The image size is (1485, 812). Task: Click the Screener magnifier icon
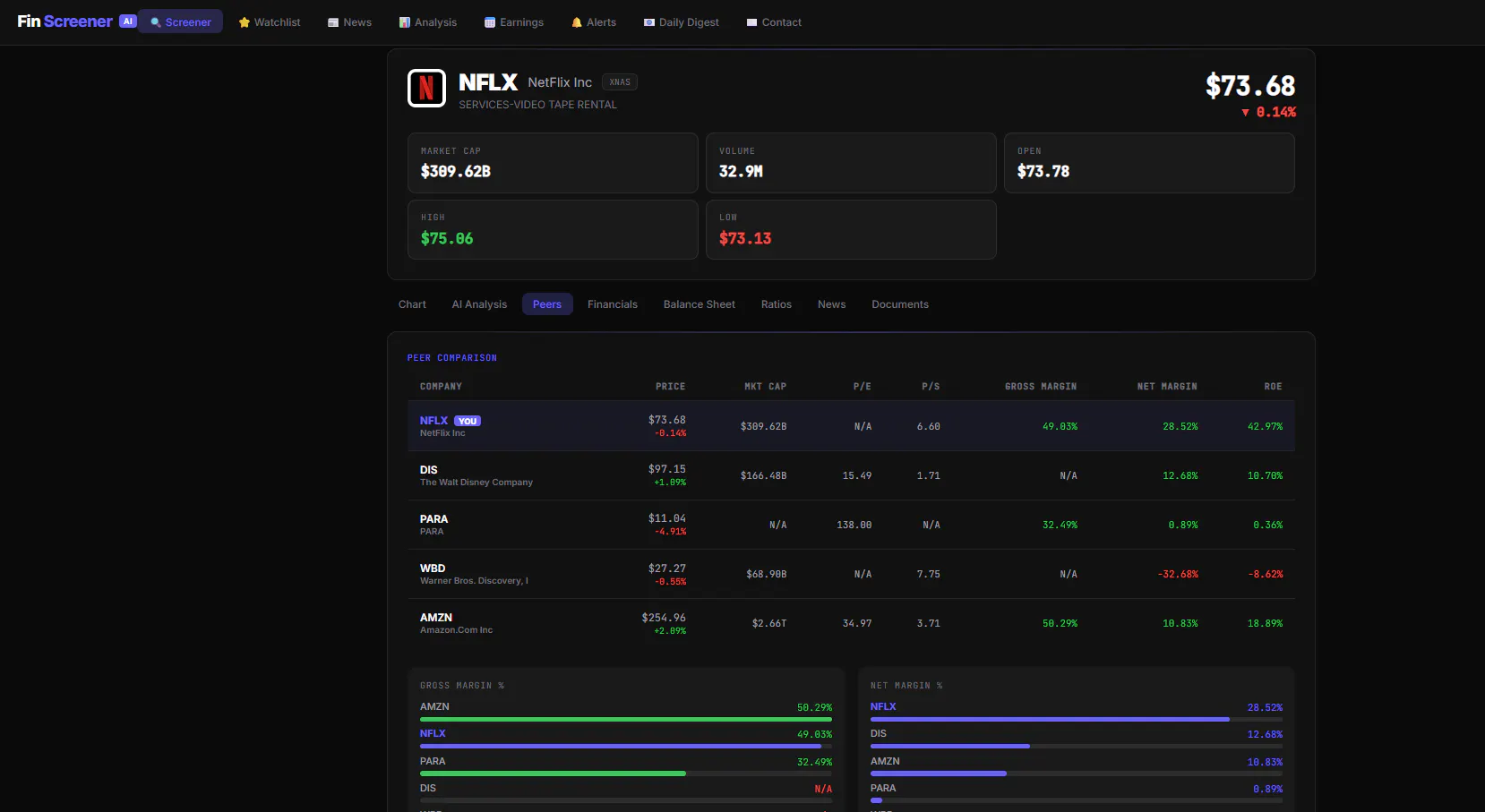(156, 22)
